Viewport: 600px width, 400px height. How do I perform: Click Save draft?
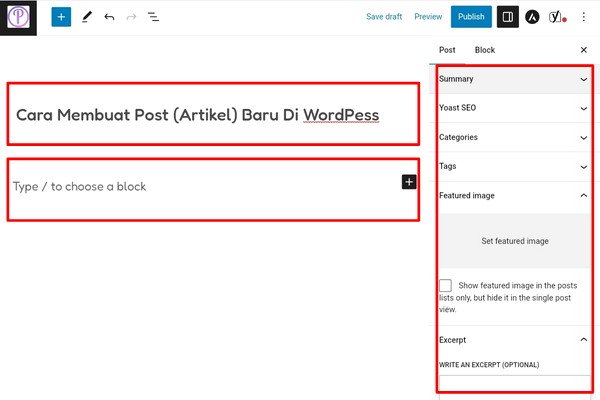tap(384, 17)
